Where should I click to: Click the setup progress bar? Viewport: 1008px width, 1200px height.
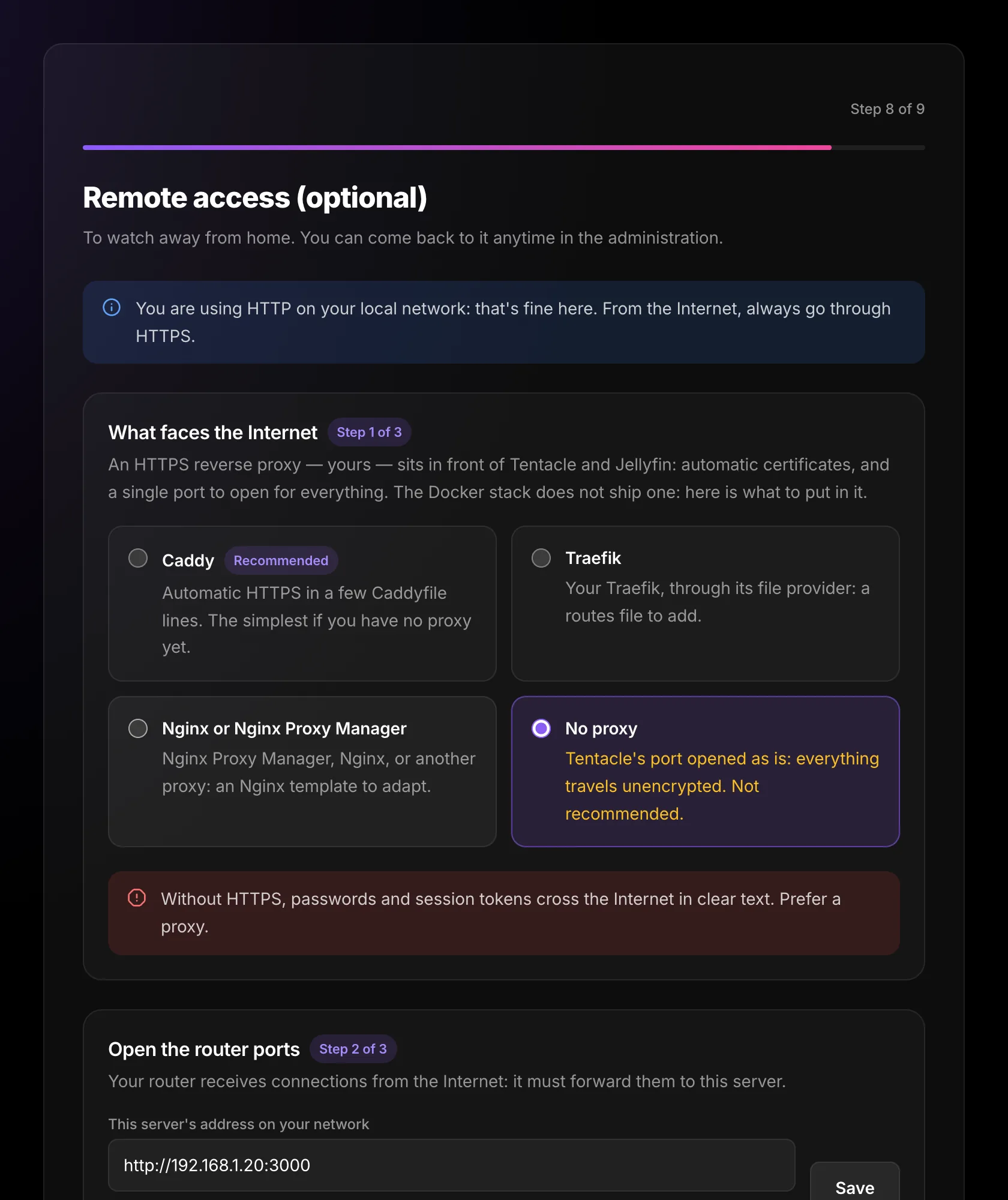(503, 148)
